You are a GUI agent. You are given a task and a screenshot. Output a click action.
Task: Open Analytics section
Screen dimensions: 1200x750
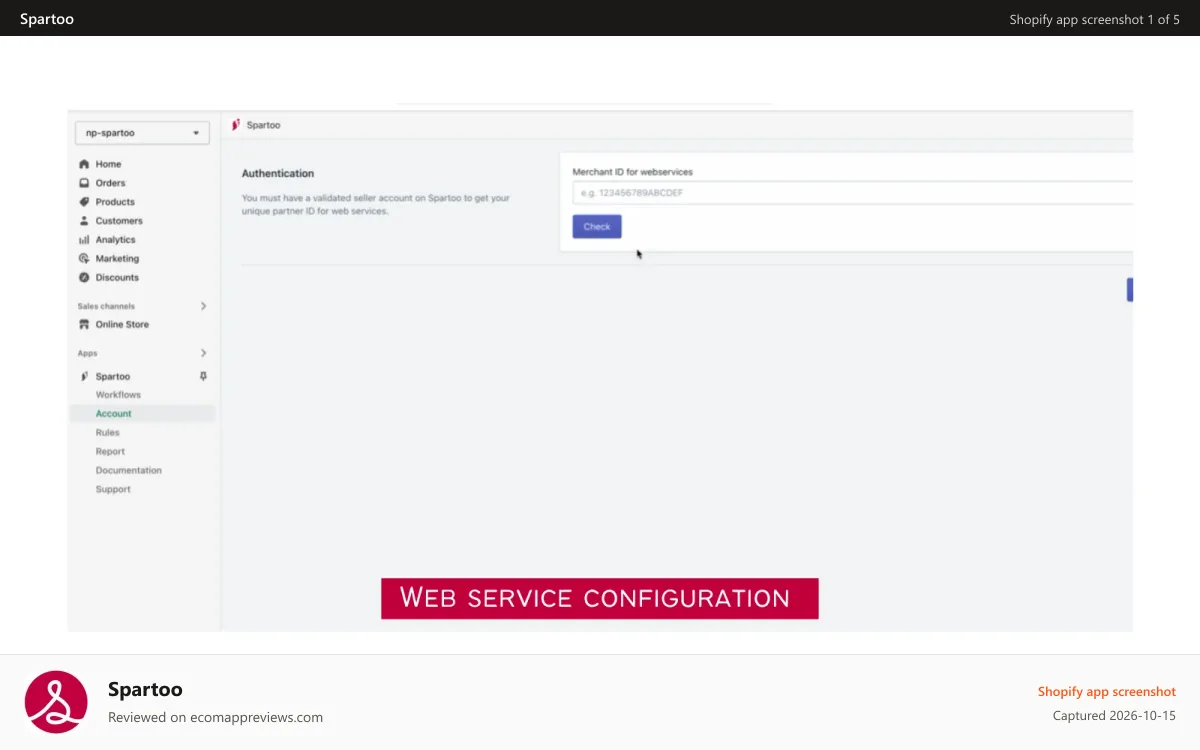tap(115, 240)
